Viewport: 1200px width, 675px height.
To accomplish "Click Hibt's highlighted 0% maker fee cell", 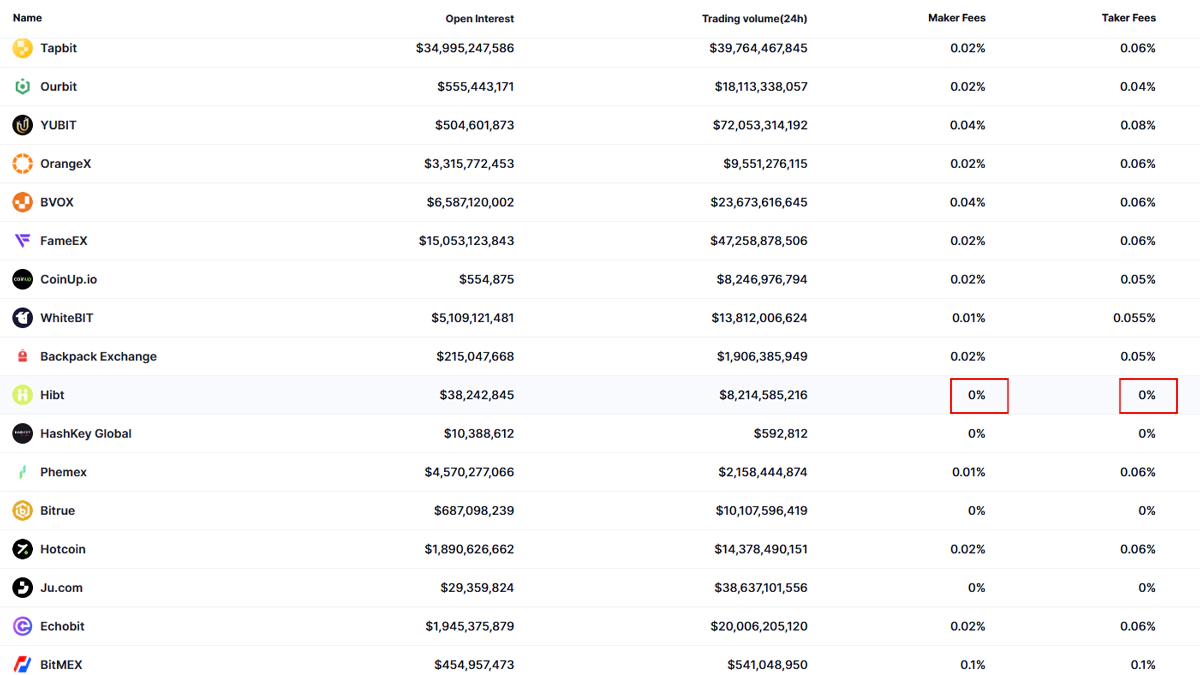I will click(x=978, y=396).
